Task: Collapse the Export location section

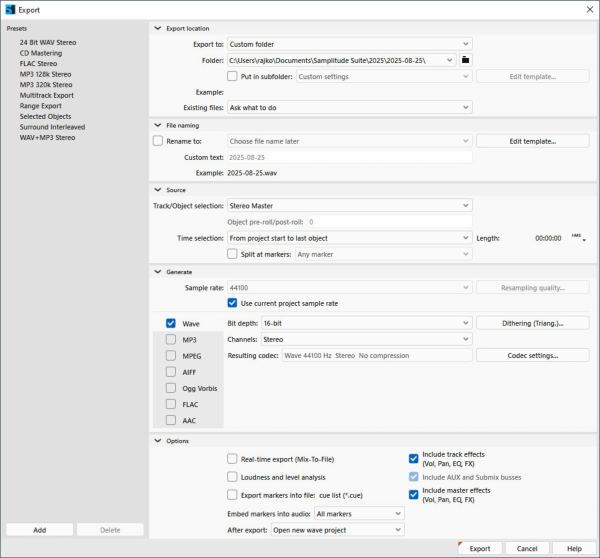Action: click(158, 28)
